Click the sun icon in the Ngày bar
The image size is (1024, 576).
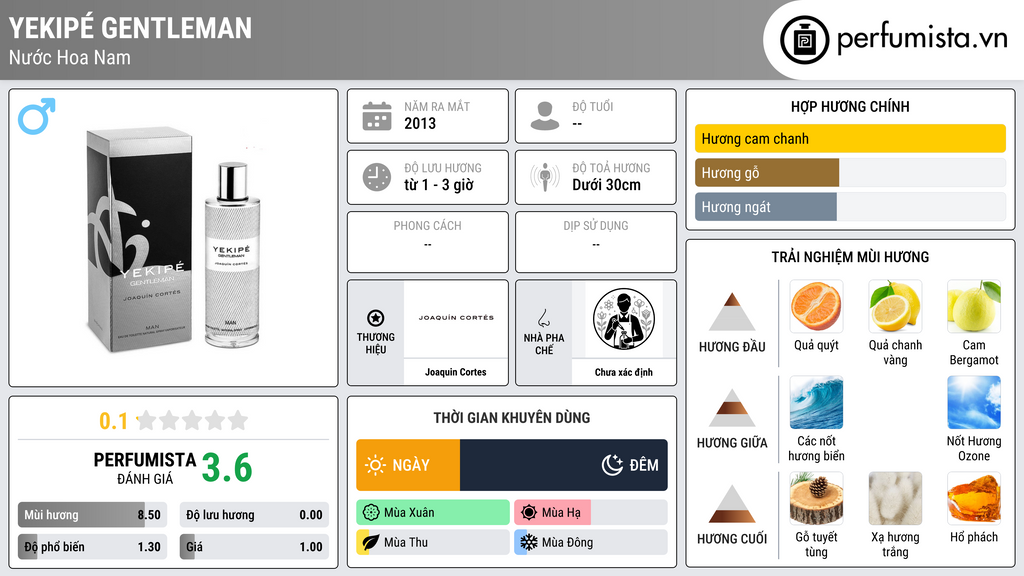376,465
